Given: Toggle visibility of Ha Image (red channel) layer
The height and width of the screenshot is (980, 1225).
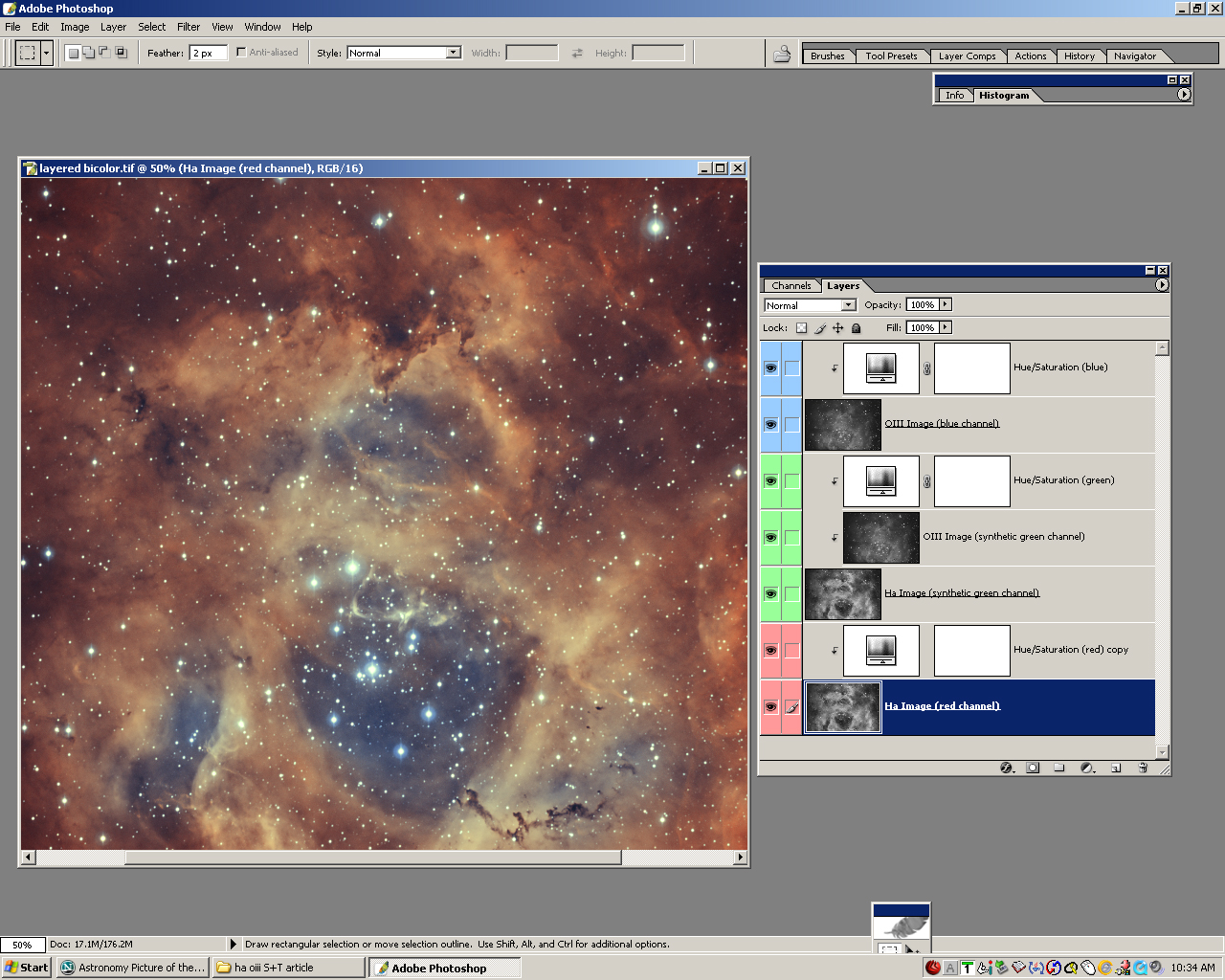Looking at the screenshot, I should tap(770, 707).
